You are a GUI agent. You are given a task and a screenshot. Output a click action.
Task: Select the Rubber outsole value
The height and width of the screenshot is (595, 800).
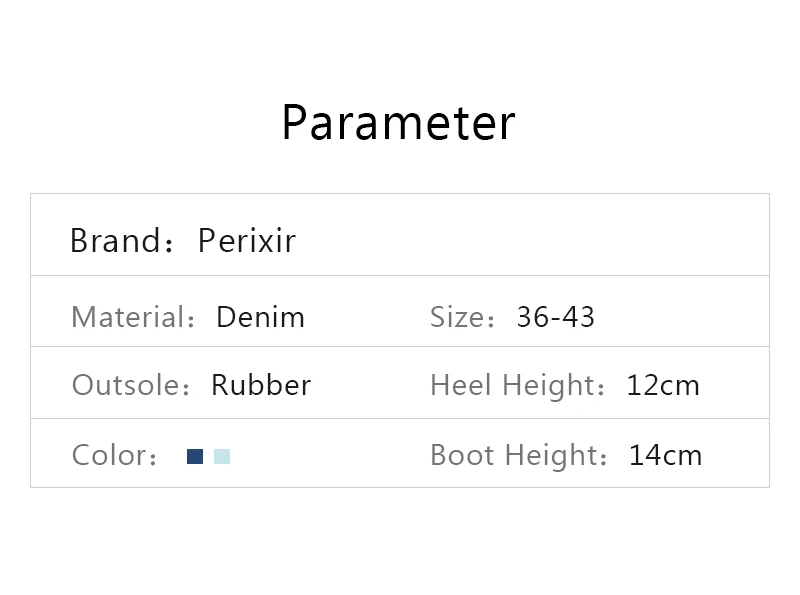(x=261, y=385)
